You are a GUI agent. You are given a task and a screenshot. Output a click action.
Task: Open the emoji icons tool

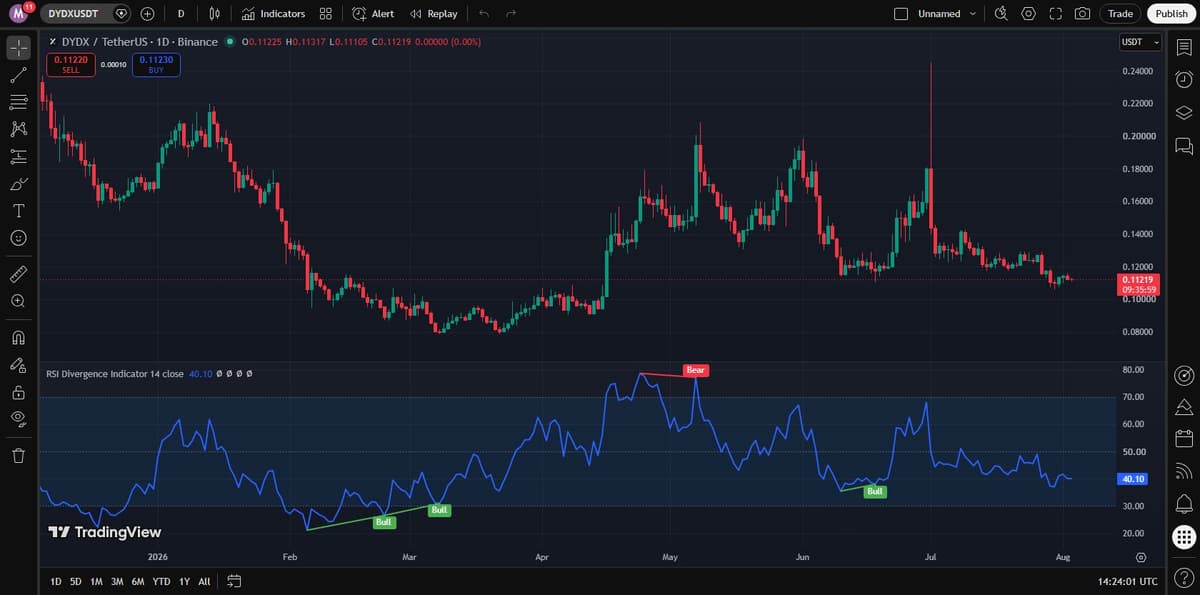tap(18, 238)
